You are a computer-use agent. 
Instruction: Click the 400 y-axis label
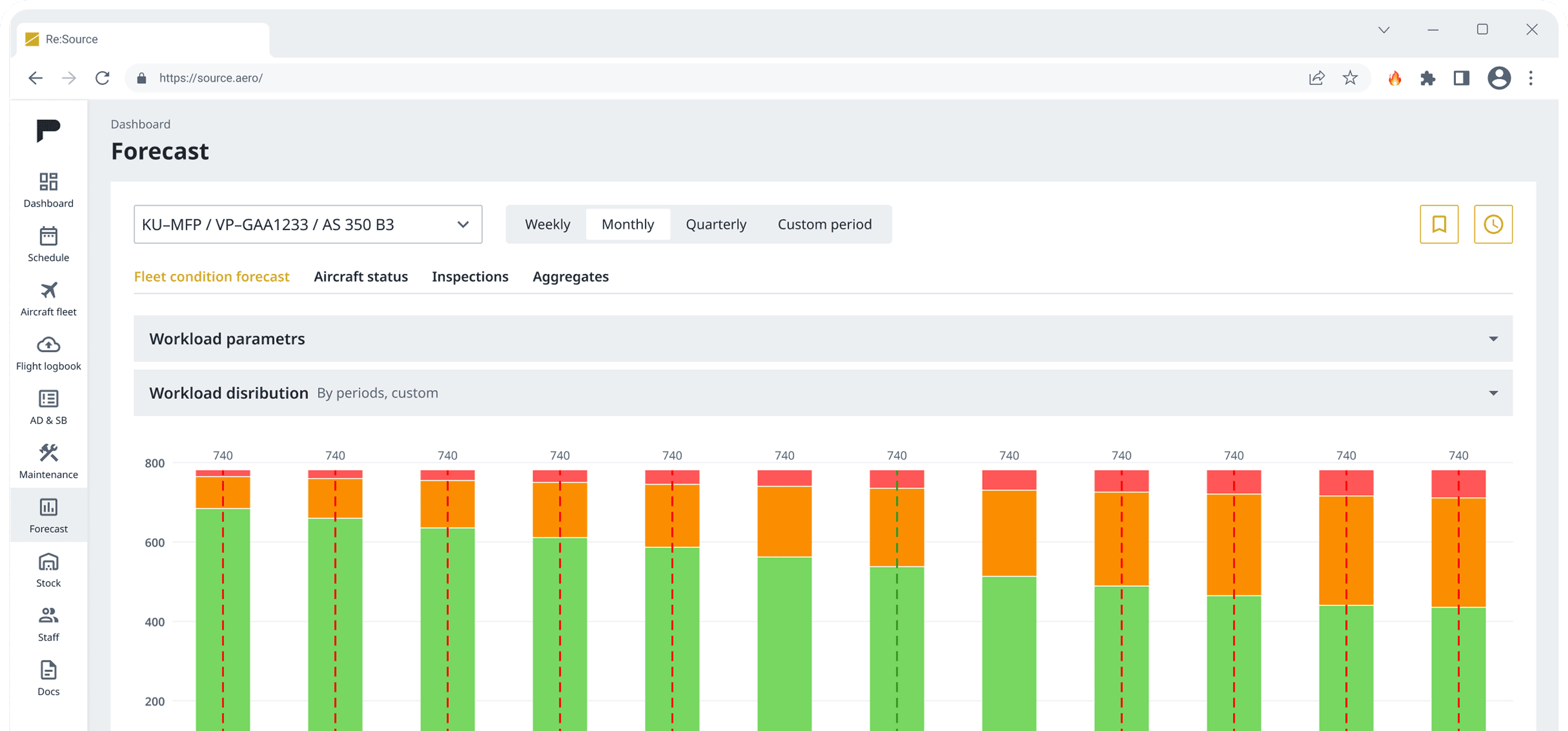coord(154,622)
